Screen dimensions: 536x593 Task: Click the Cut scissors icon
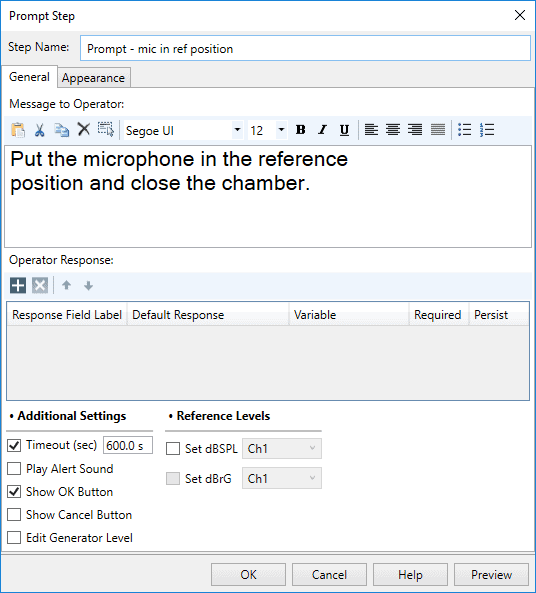39,130
